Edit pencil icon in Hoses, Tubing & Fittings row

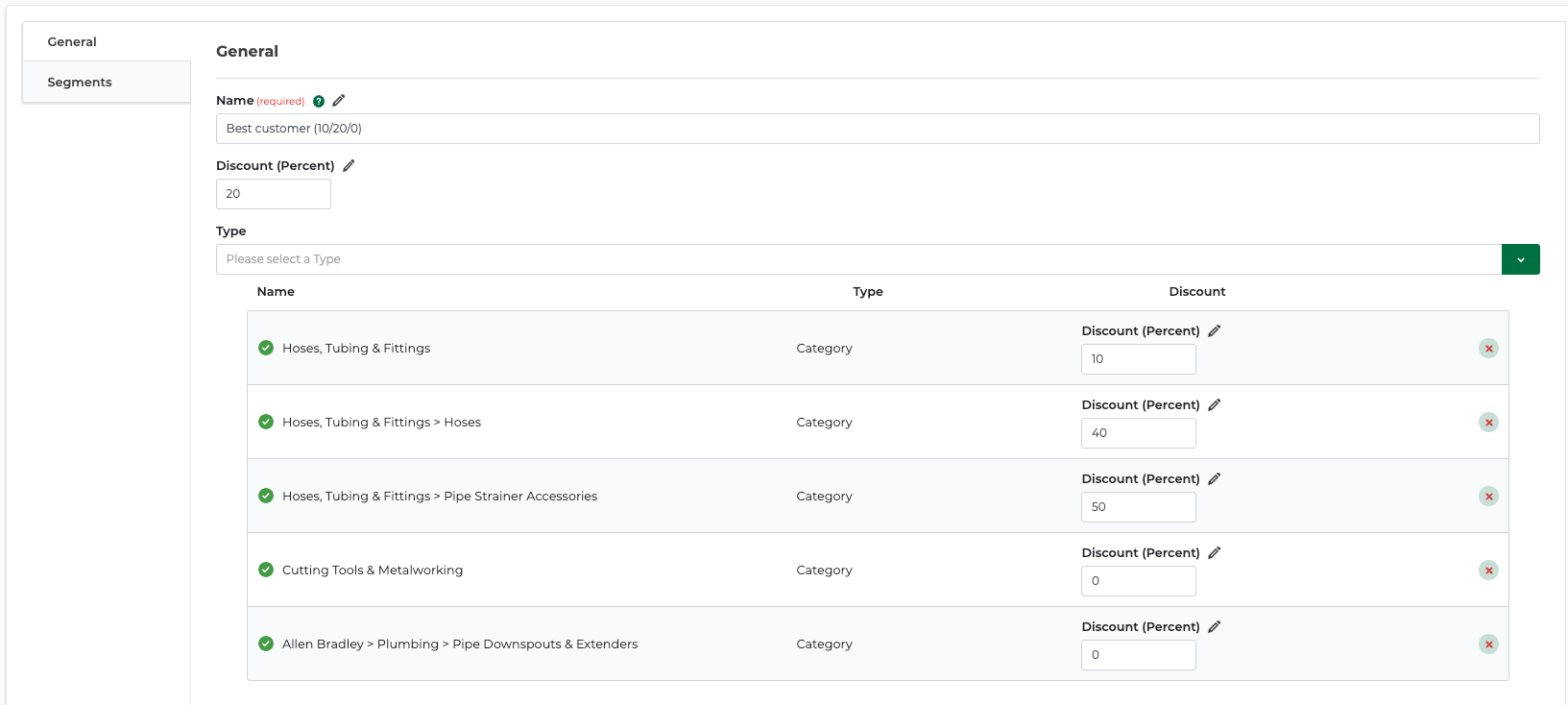coord(1215,330)
